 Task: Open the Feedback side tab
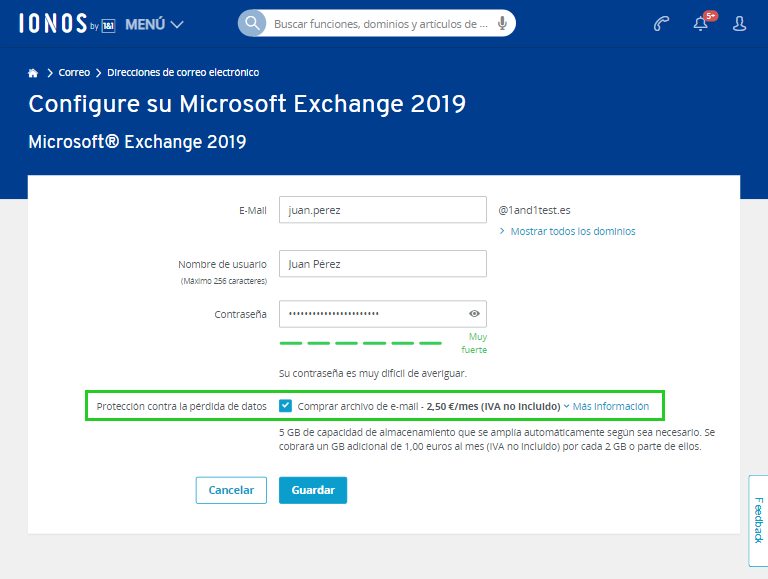(758, 520)
